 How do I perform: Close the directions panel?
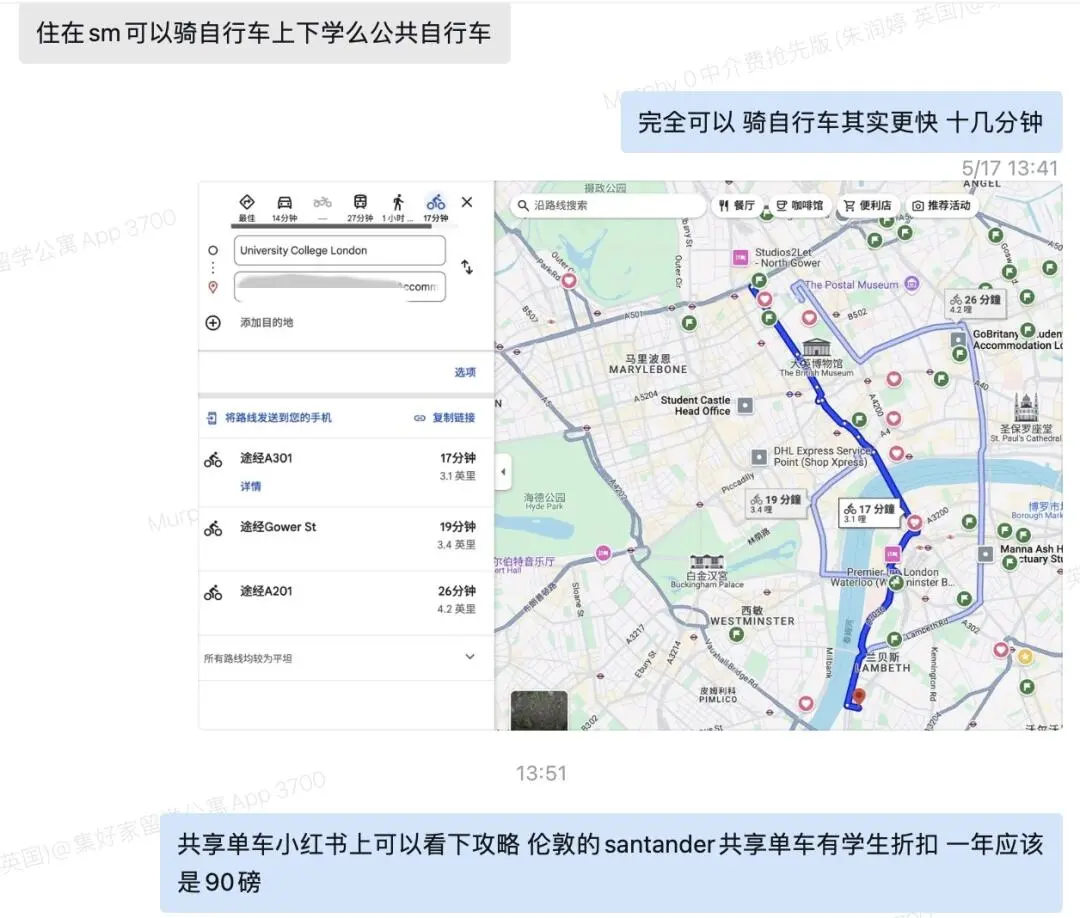[467, 202]
